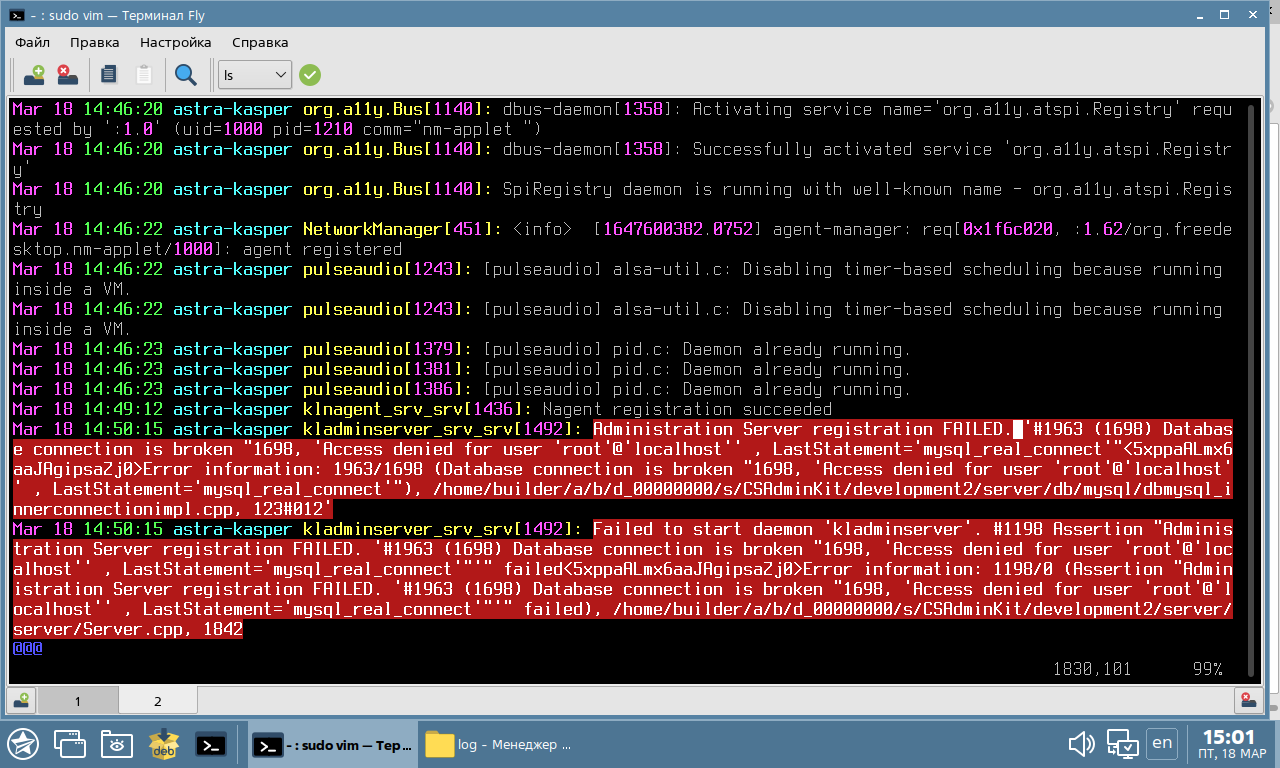Click the close tab icon in the toolbar
Screen dimensions: 1280x768
click(66, 74)
